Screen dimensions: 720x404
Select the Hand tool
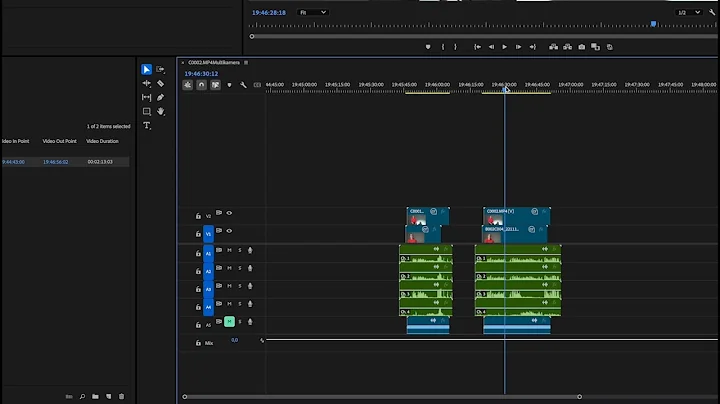160,112
